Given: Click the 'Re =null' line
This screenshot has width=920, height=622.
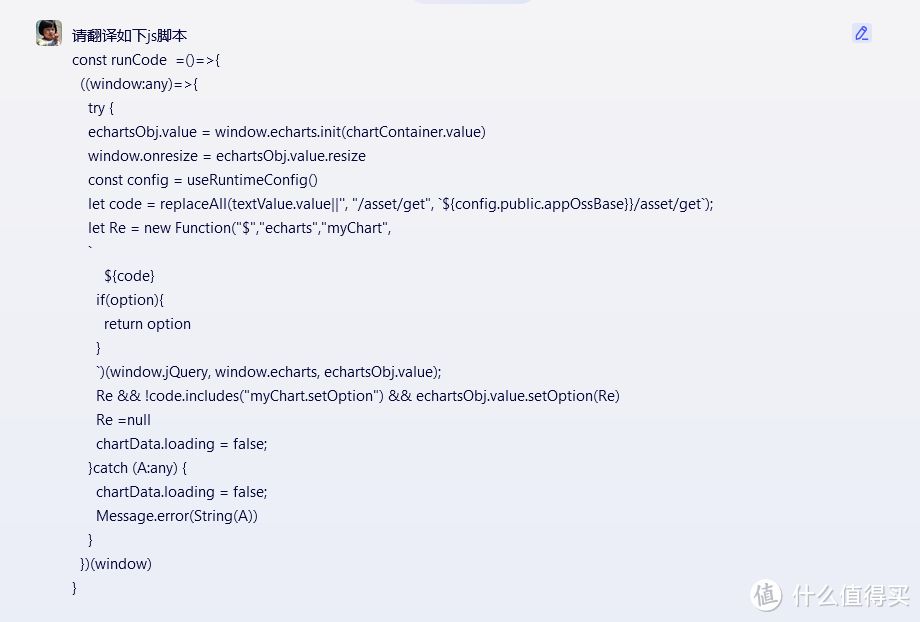Looking at the screenshot, I should coord(123,420).
